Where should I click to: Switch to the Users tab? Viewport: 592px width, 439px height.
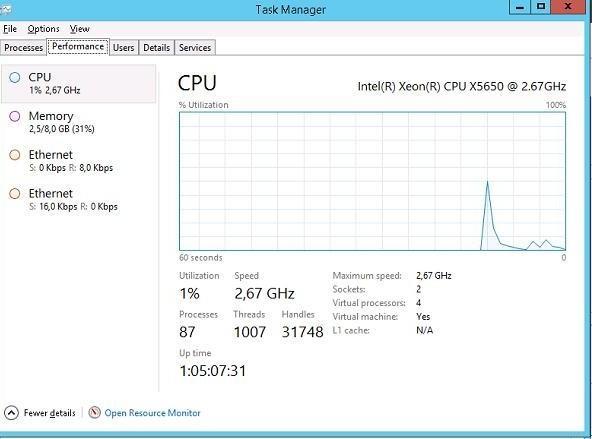click(x=123, y=48)
